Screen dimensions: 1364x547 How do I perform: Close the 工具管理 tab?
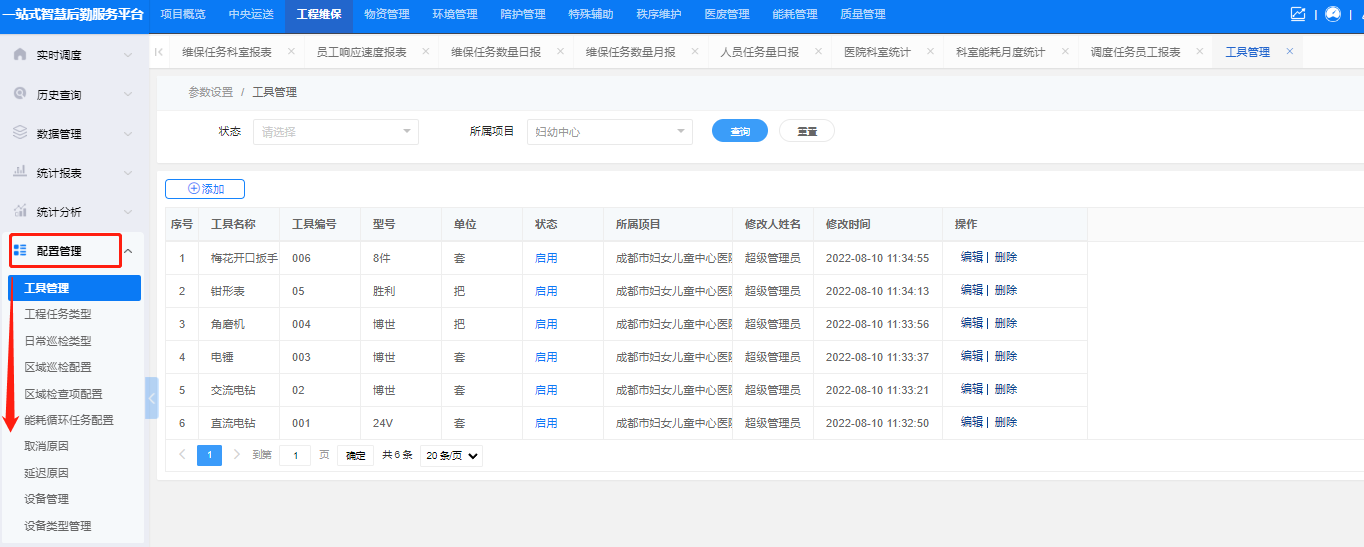(1289, 51)
